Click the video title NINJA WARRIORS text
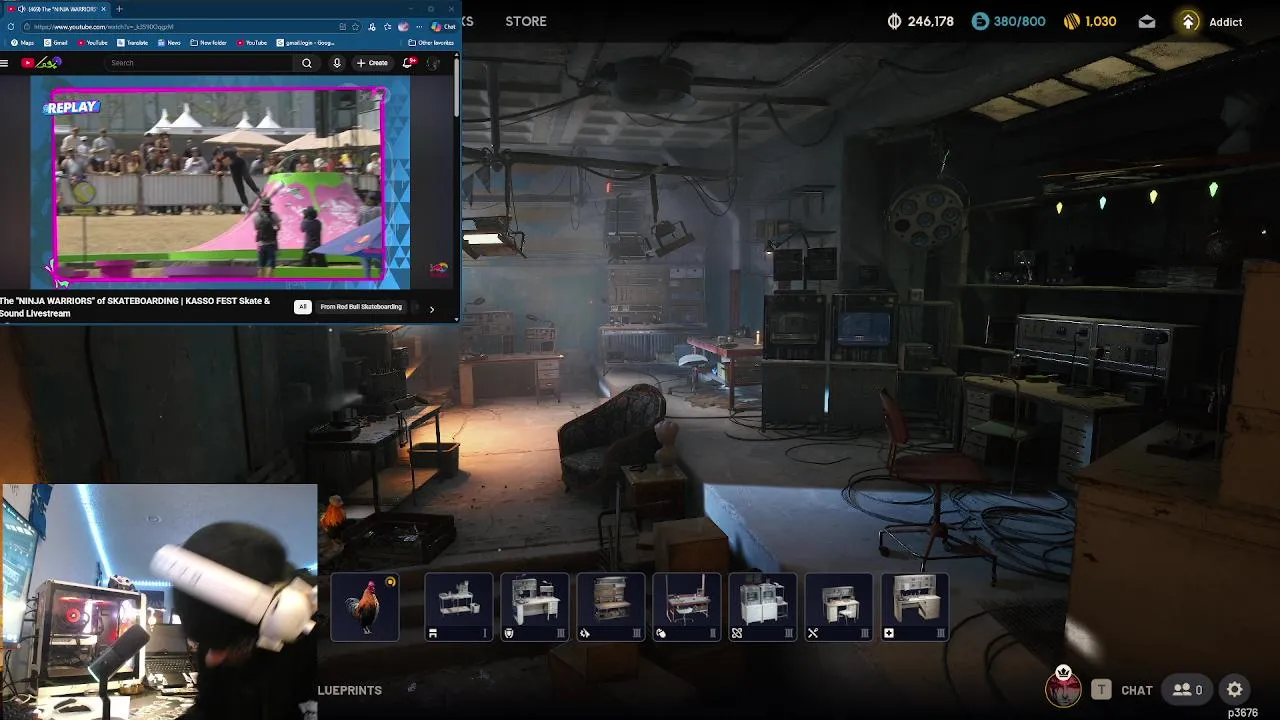 (x=135, y=307)
